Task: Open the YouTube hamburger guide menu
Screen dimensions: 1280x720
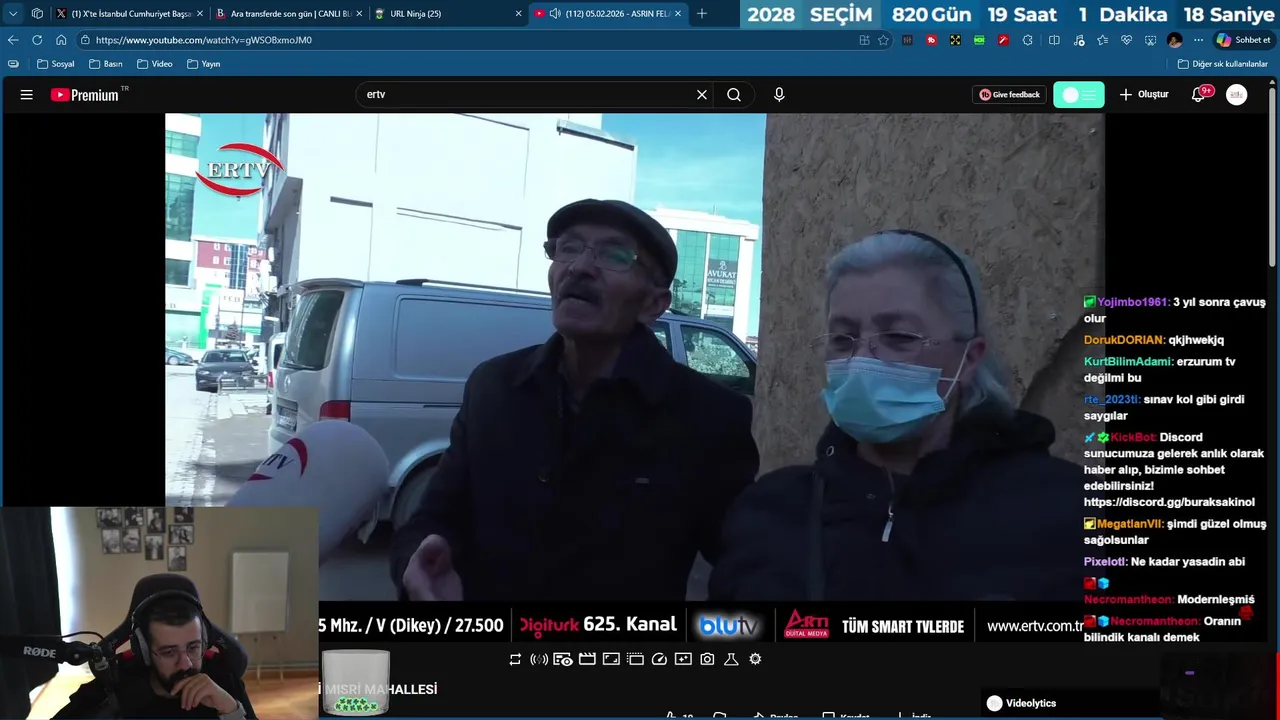Action: (x=27, y=95)
